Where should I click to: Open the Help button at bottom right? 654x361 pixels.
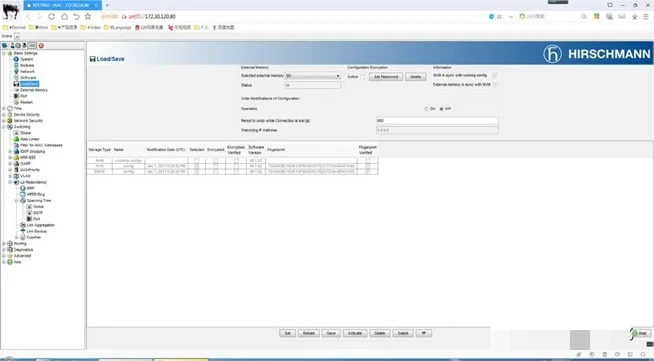coord(641,333)
